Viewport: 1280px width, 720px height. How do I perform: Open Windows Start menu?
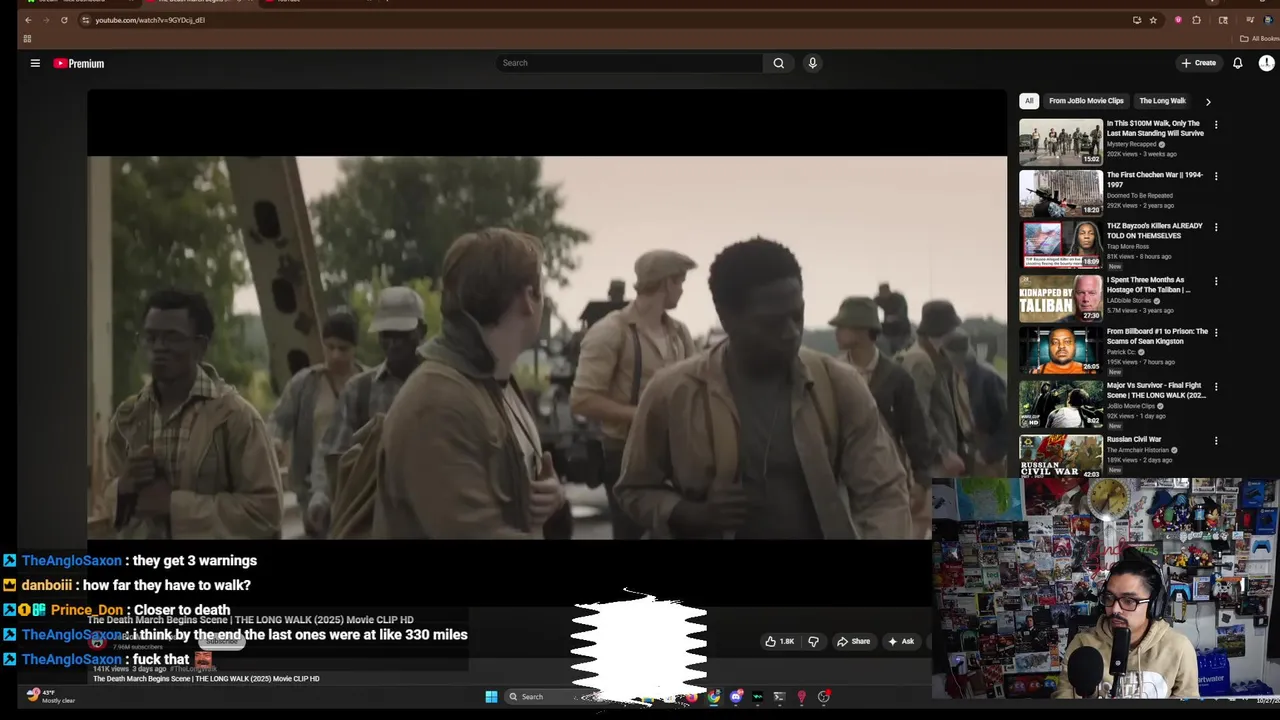coord(491,697)
